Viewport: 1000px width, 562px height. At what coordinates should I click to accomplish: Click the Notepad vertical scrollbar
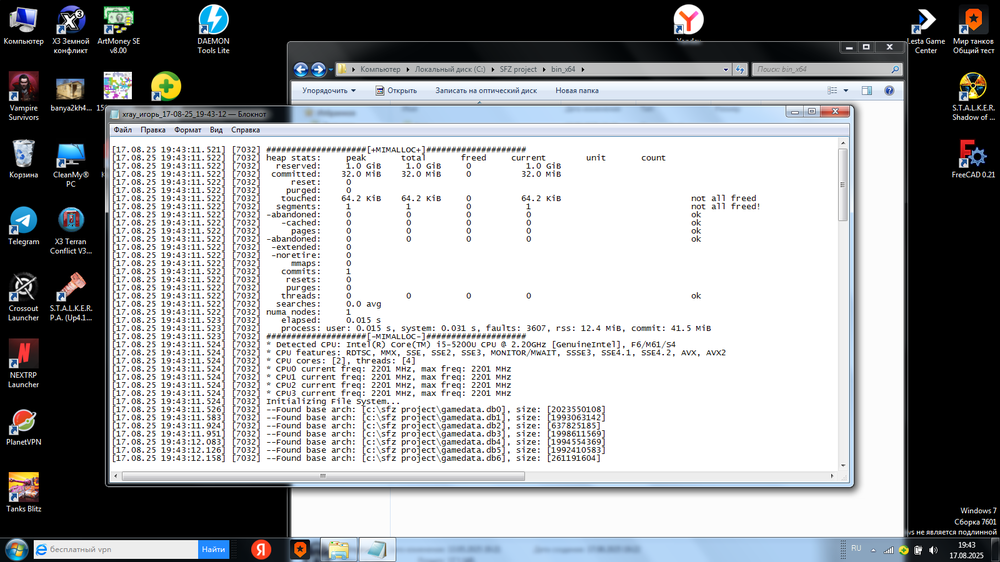click(x=845, y=300)
